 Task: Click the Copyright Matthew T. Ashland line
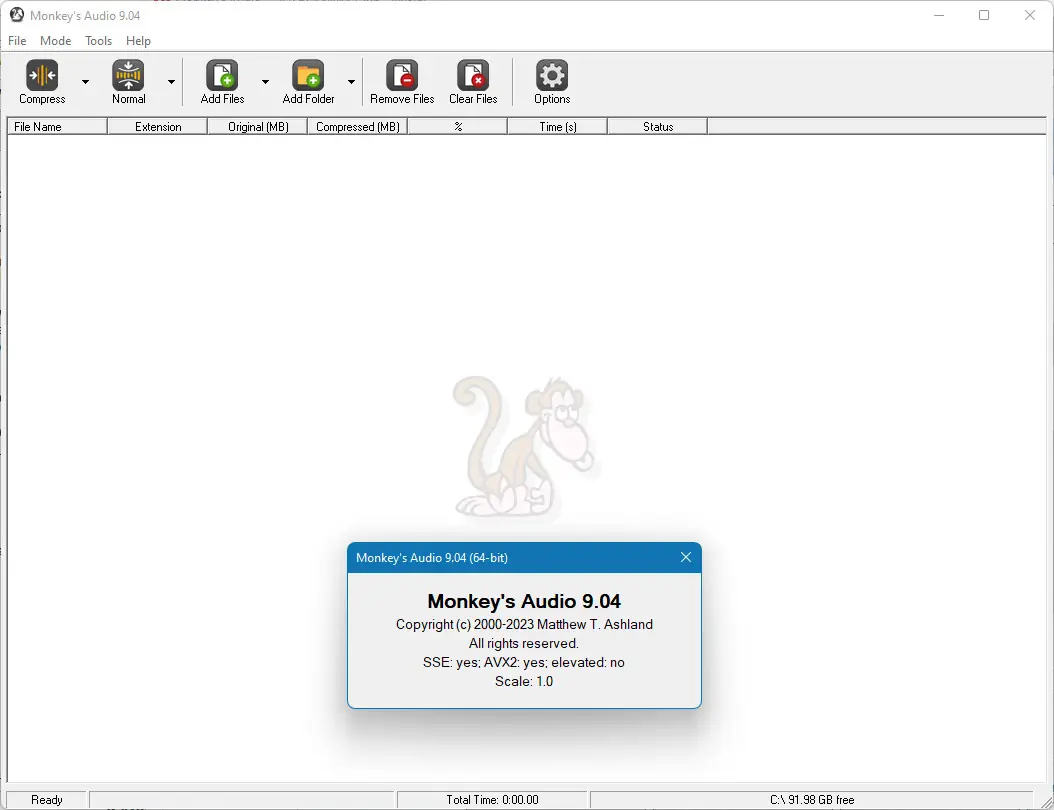click(524, 624)
